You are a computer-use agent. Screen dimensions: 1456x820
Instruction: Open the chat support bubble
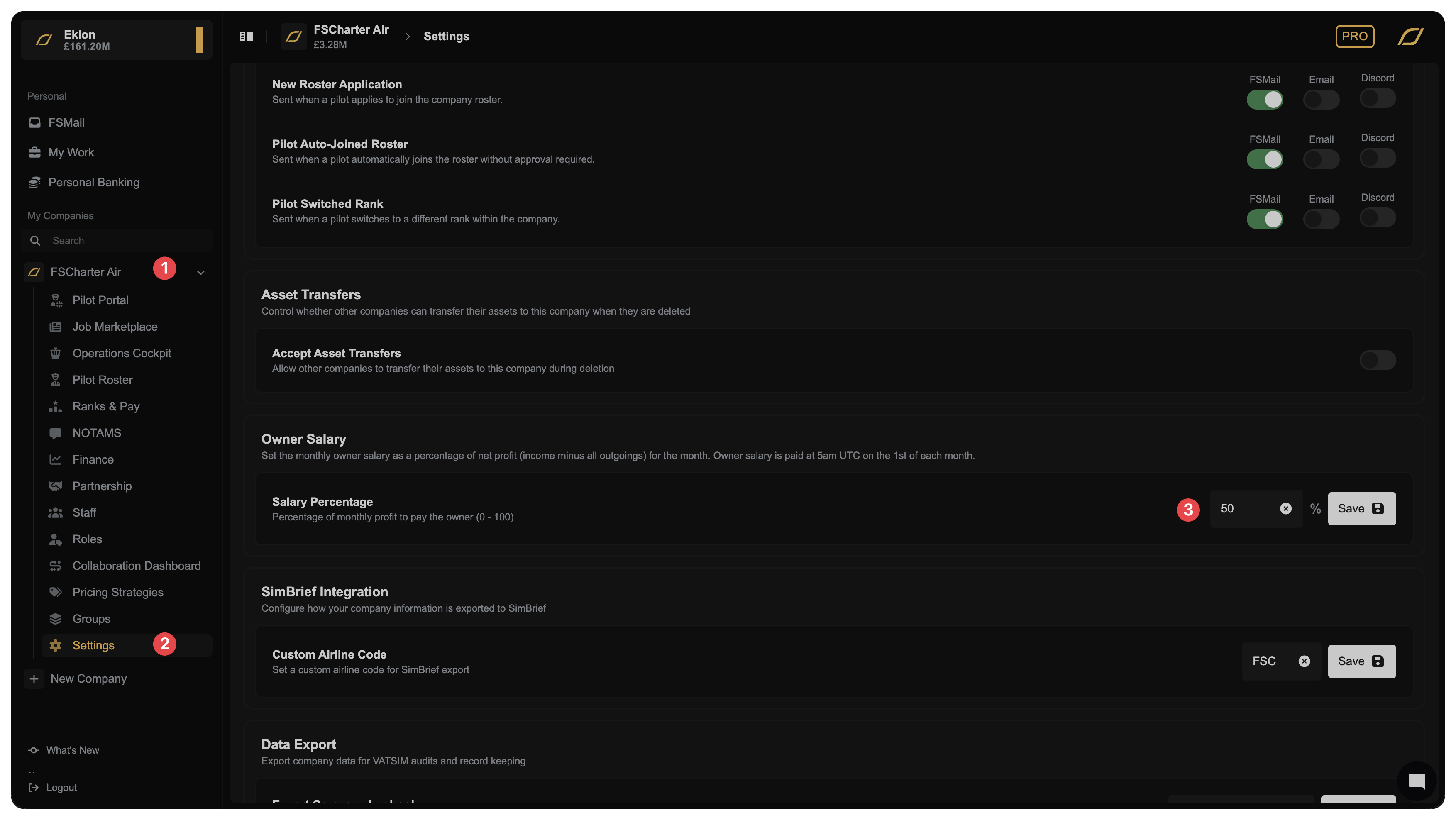coord(1417,781)
